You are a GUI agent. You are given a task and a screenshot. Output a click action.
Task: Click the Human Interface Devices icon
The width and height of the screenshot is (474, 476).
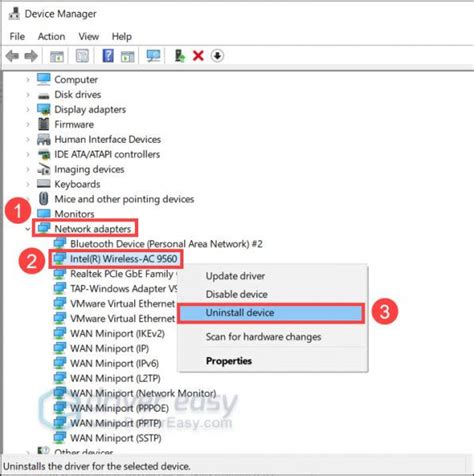click(44, 139)
